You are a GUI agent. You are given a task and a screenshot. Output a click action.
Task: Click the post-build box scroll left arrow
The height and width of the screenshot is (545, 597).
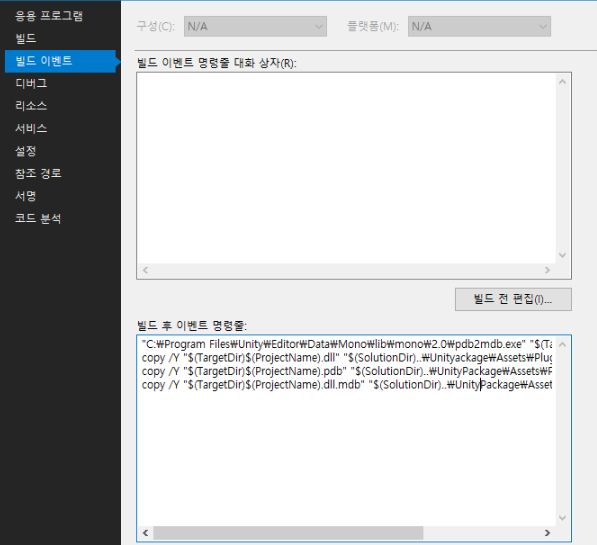pyautogui.click(x=145, y=533)
